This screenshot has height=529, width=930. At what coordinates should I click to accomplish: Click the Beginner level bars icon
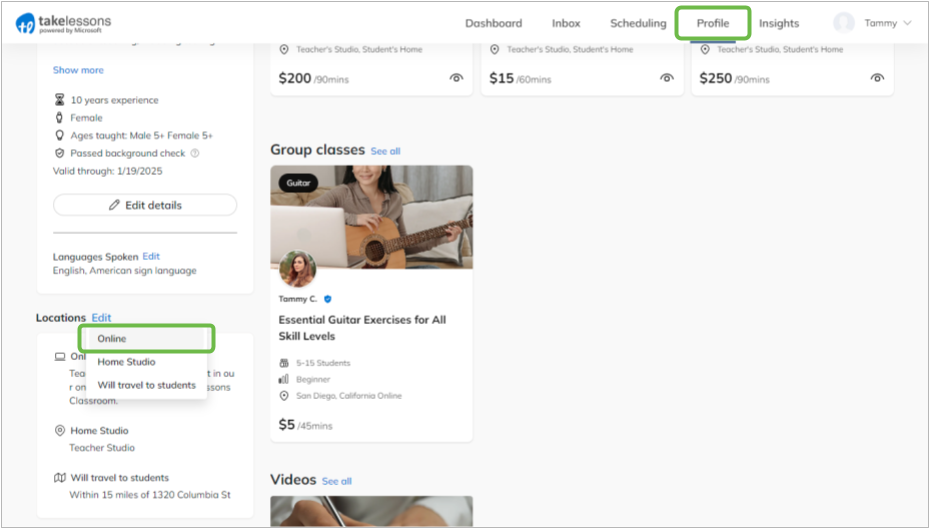click(284, 379)
